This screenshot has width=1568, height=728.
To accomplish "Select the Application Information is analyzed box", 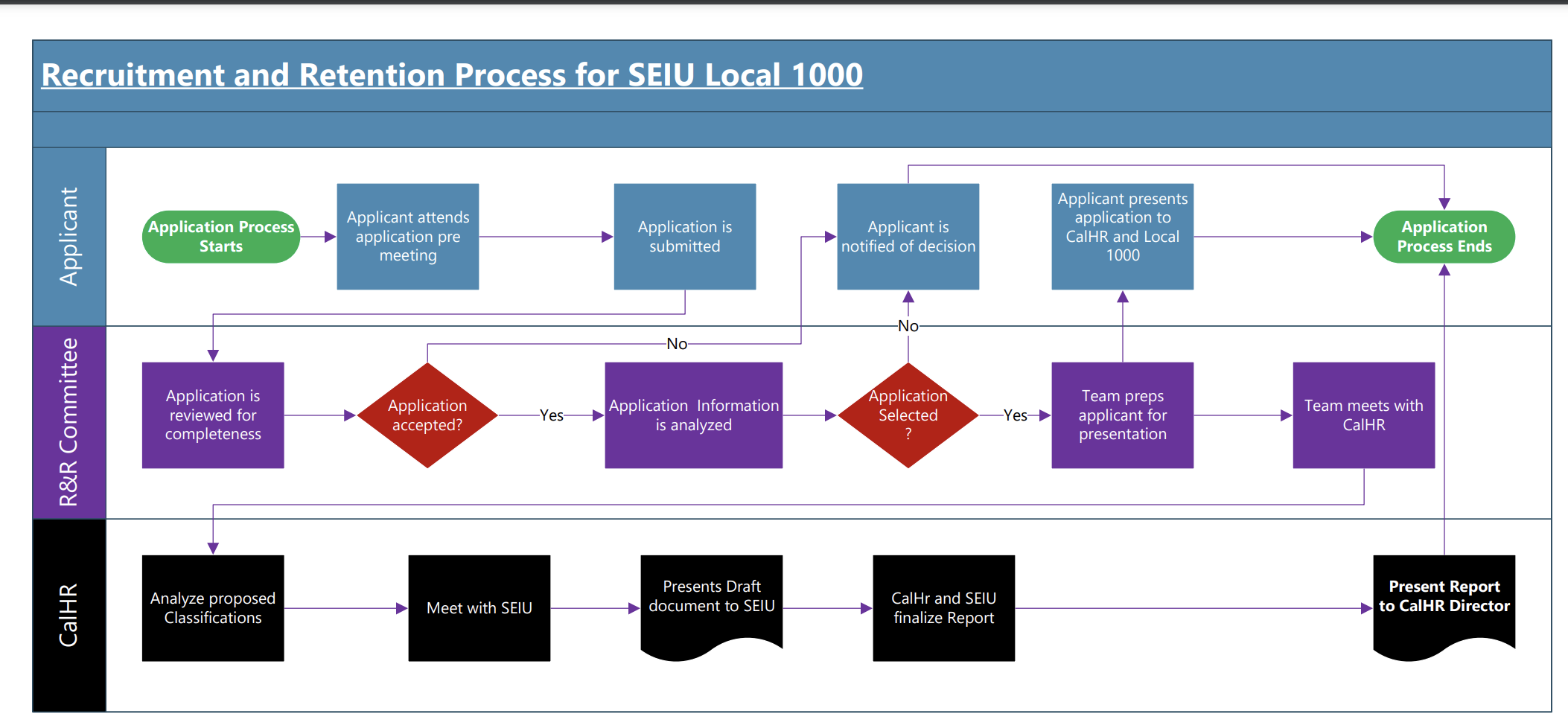I will coord(694,415).
